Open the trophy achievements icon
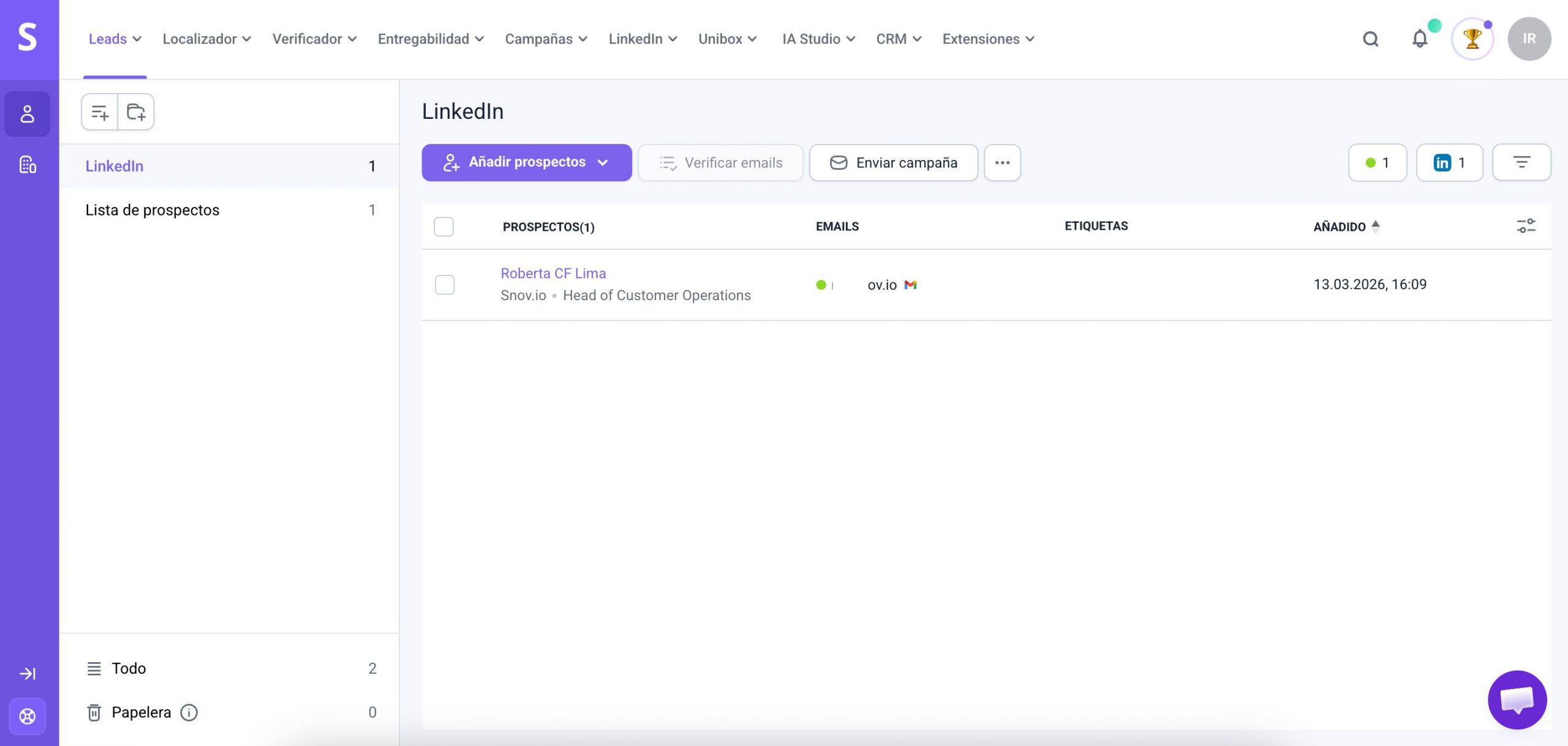Image resolution: width=1568 pixels, height=746 pixels. pyautogui.click(x=1472, y=39)
